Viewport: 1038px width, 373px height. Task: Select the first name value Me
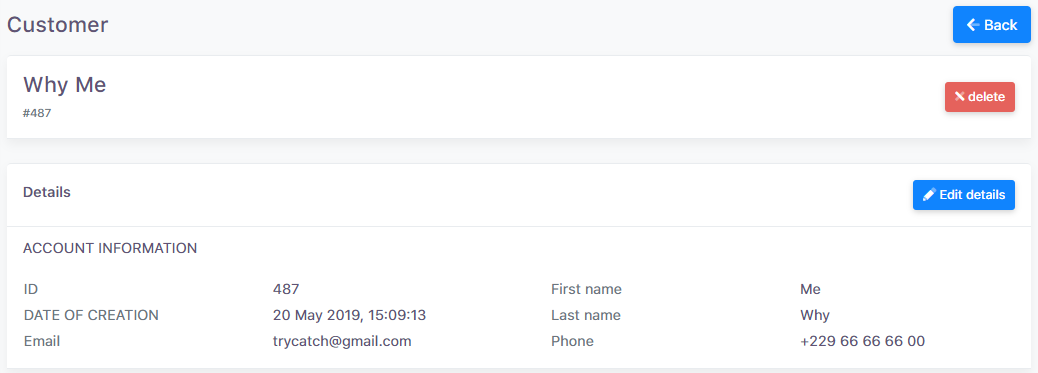coord(810,290)
